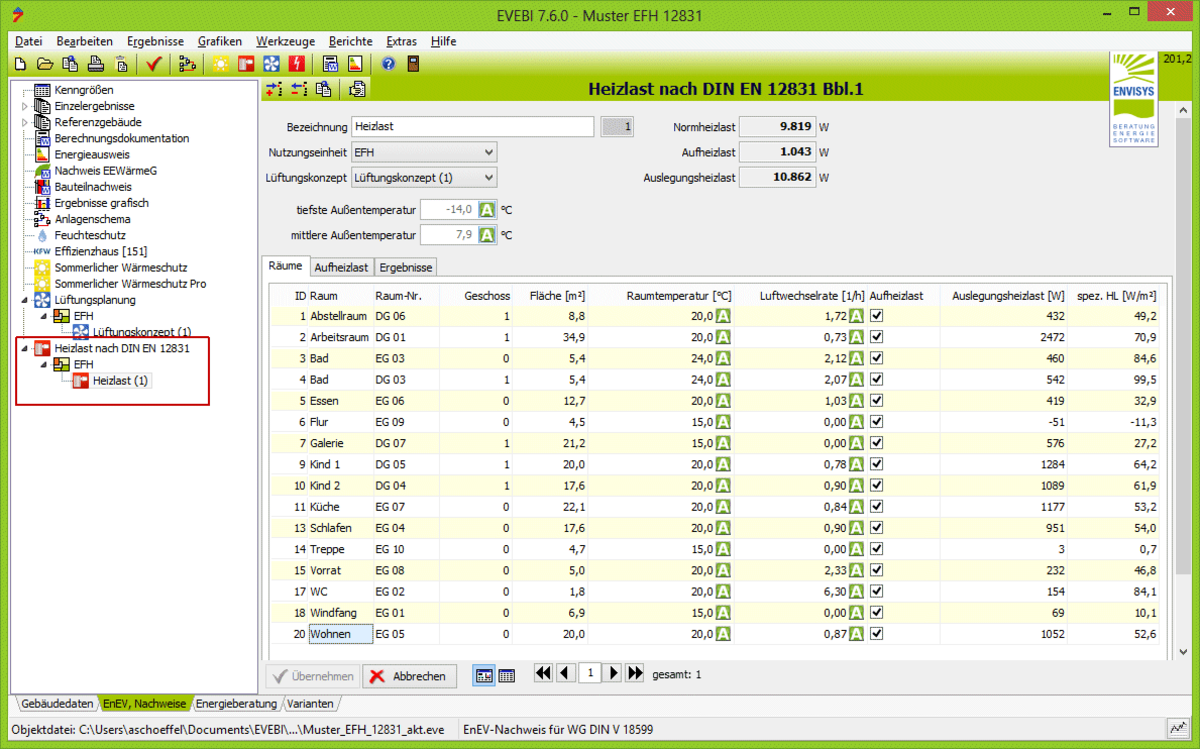Jump to last record with the double-right arrow
Viewport: 1200px width, 749px height.
tap(635, 673)
